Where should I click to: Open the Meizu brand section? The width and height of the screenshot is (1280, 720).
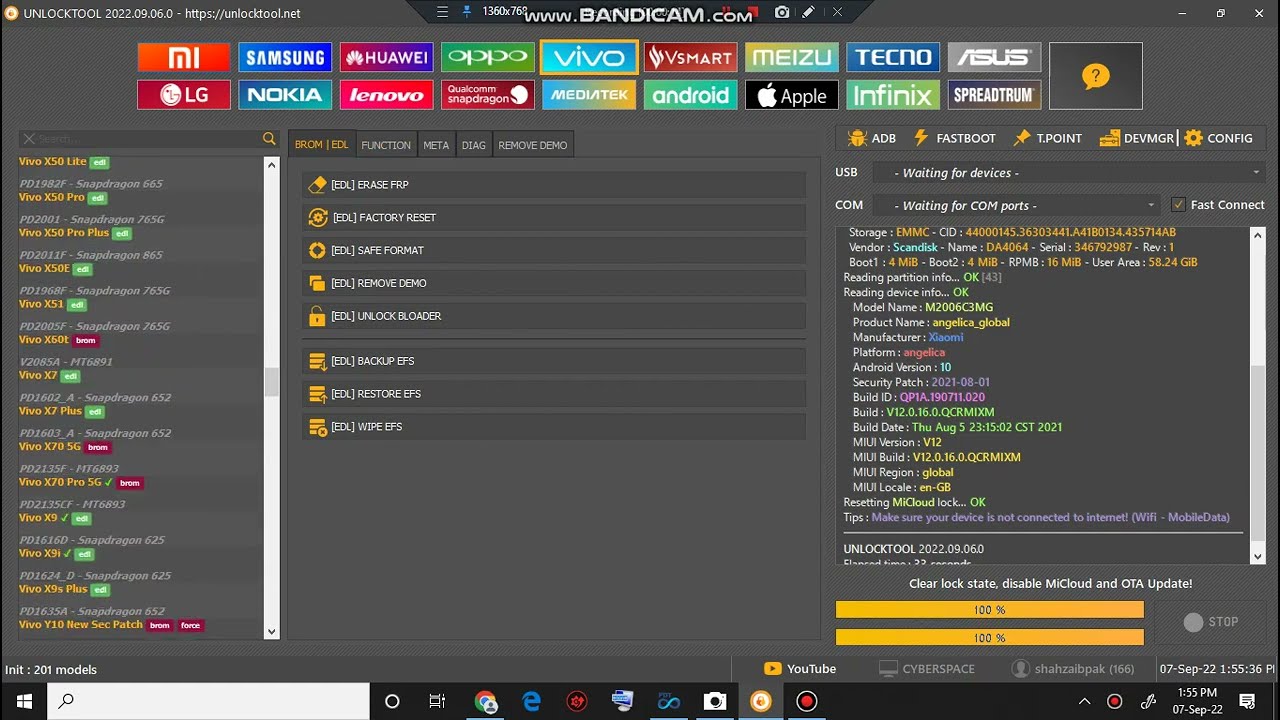pos(792,57)
